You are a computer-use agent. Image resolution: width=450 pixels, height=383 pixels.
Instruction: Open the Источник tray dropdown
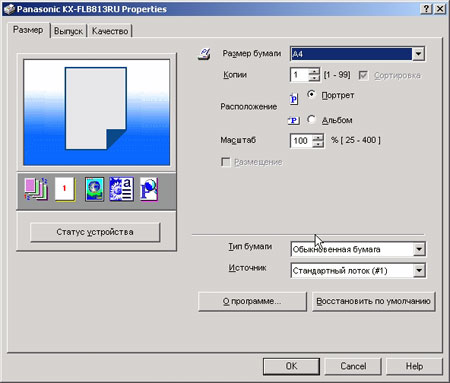click(x=358, y=271)
